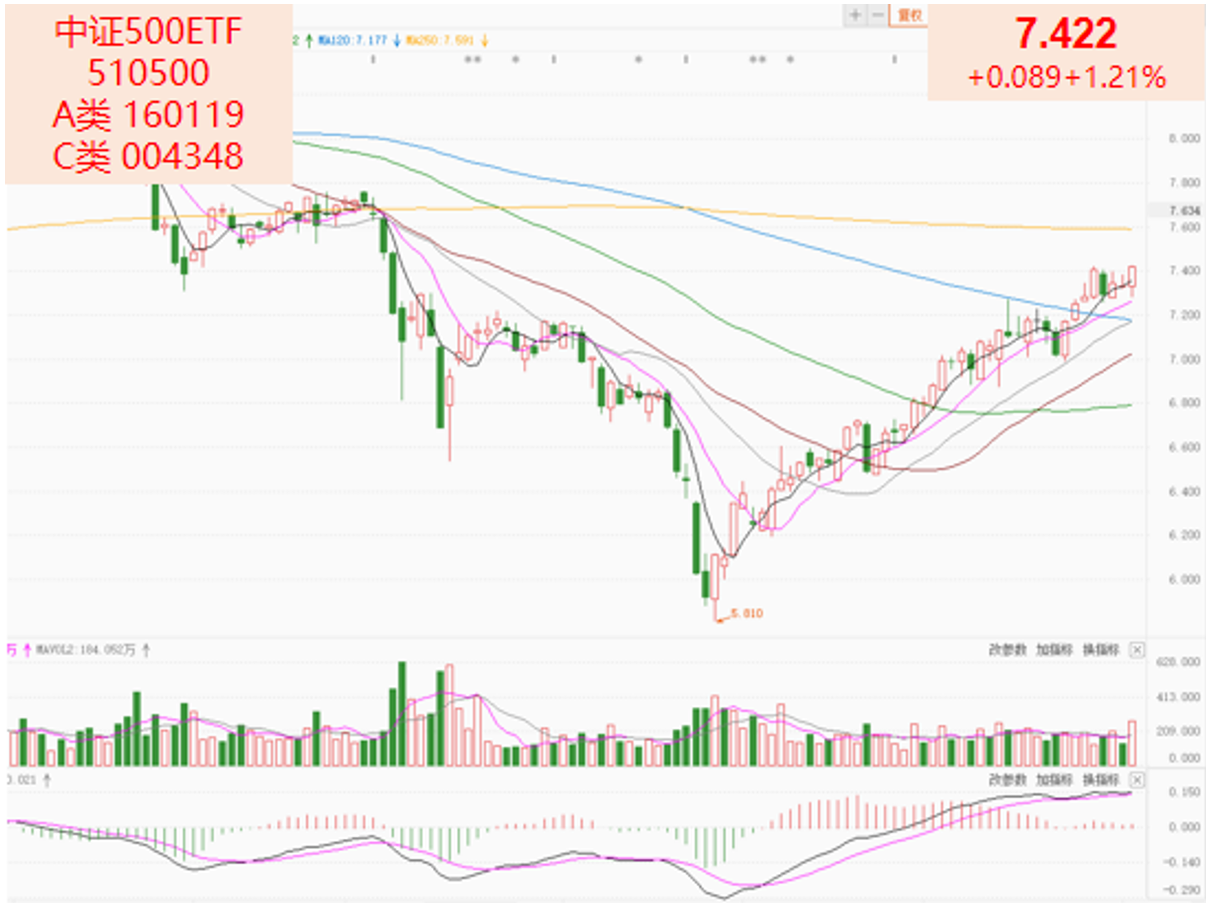Click 改参数 in the MACD panel
This screenshot has width=1206, height=903.
point(1007,779)
